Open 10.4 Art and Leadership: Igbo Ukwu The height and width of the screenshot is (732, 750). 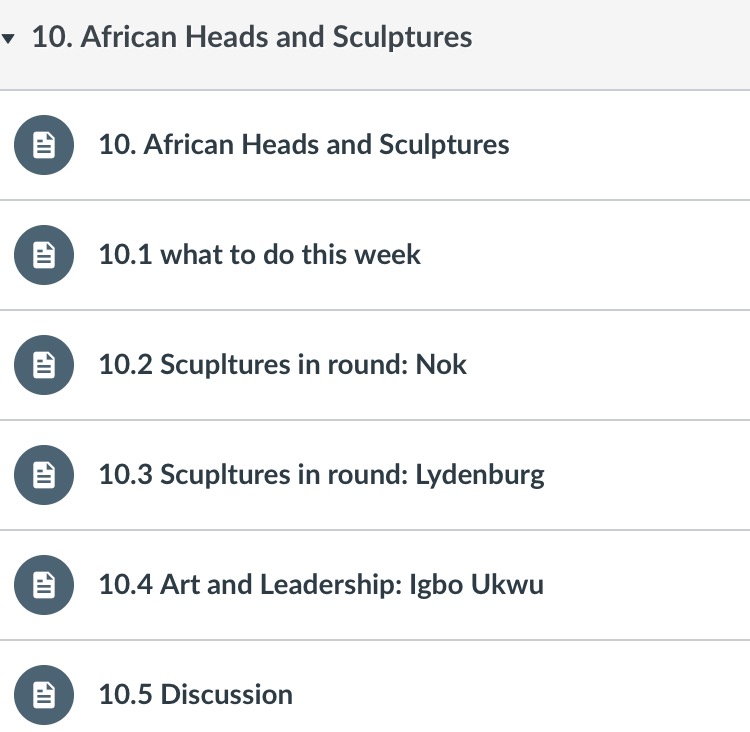click(321, 585)
